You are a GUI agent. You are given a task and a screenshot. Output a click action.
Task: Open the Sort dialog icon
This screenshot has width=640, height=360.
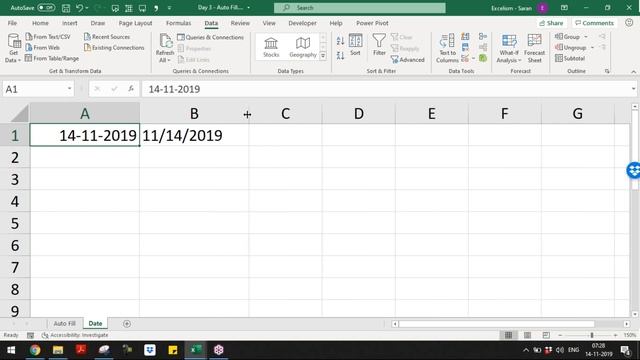[355, 44]
